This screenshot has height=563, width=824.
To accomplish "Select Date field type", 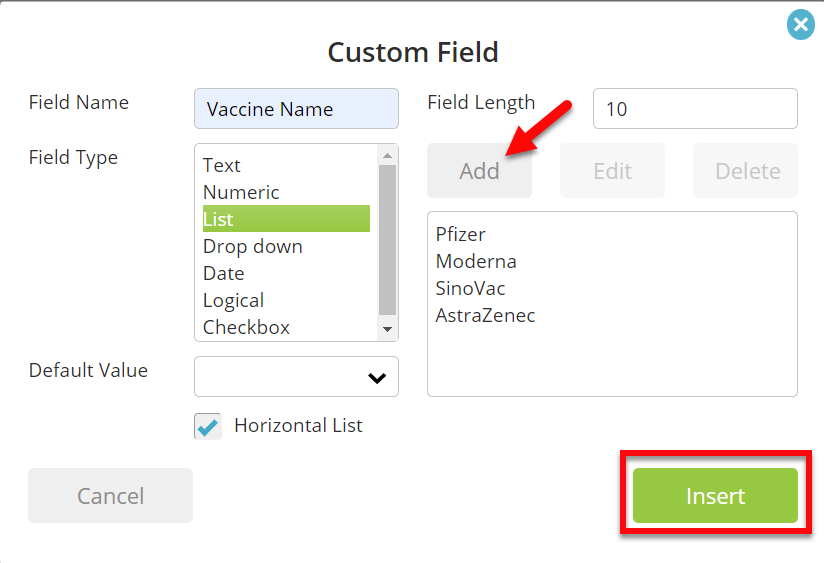I will (x=286, y=273).
